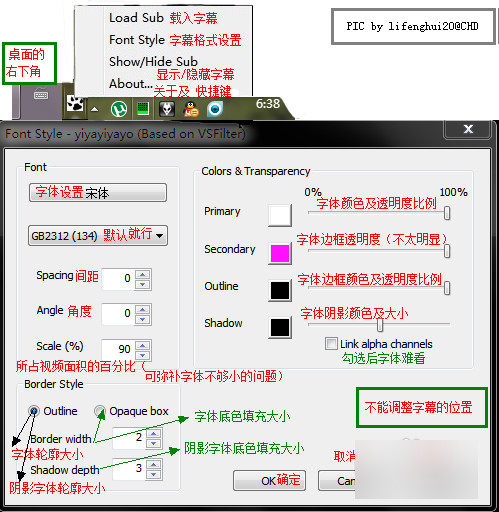Click the Shadow transparency slider handle

[x=380, y=325]
